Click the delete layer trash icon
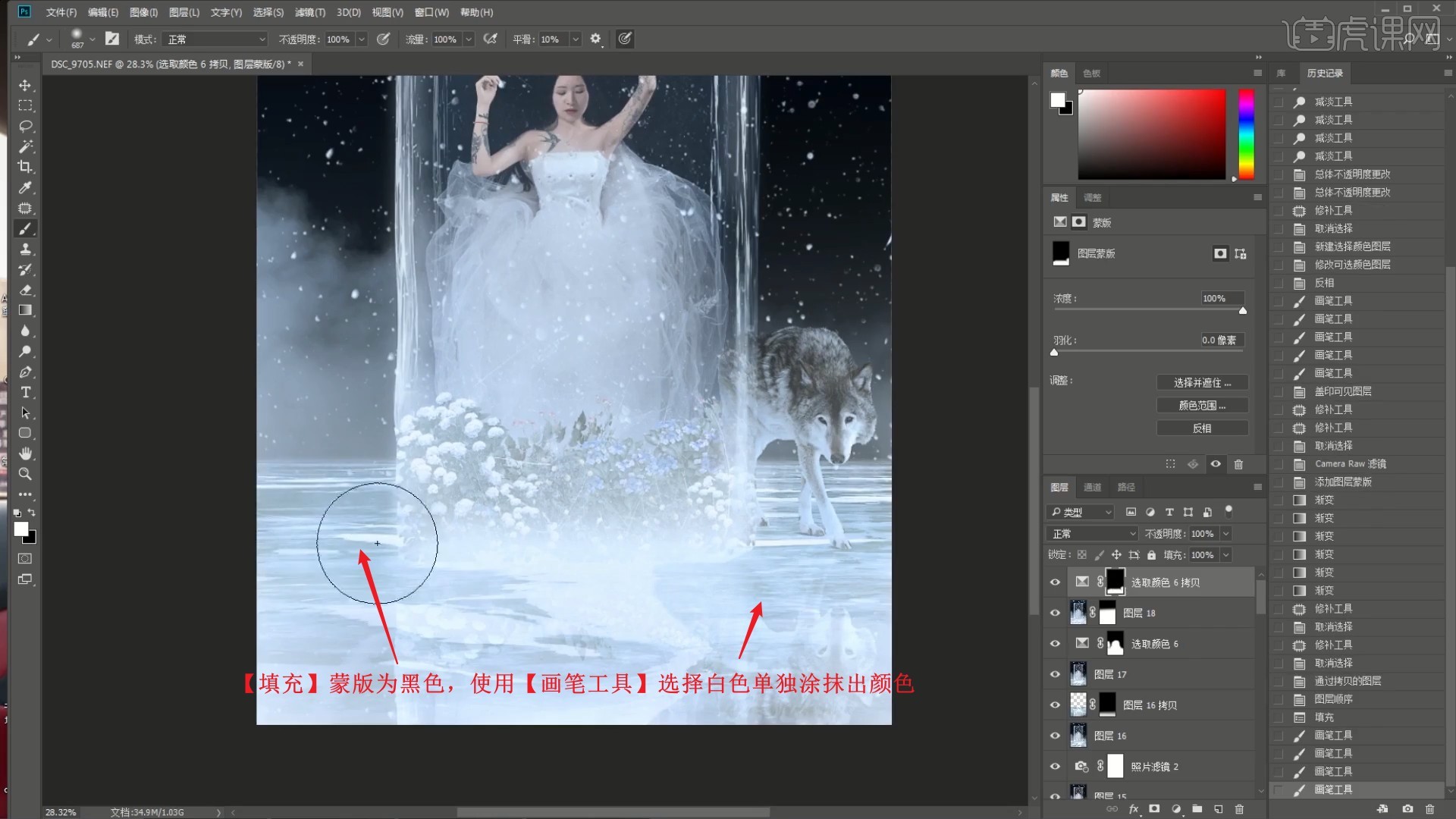The width and height of the screenshot is (1456, 819). [1239, 809]
